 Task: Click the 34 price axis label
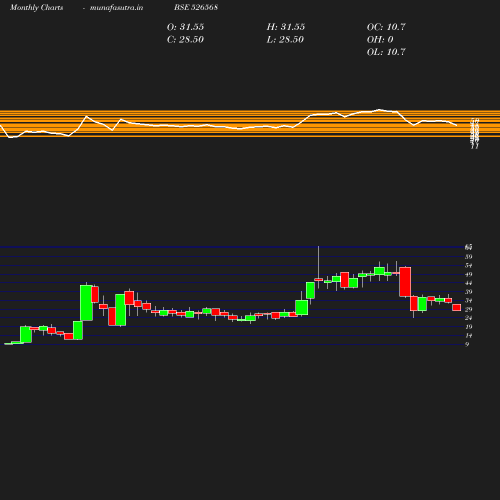click(469, 300)
